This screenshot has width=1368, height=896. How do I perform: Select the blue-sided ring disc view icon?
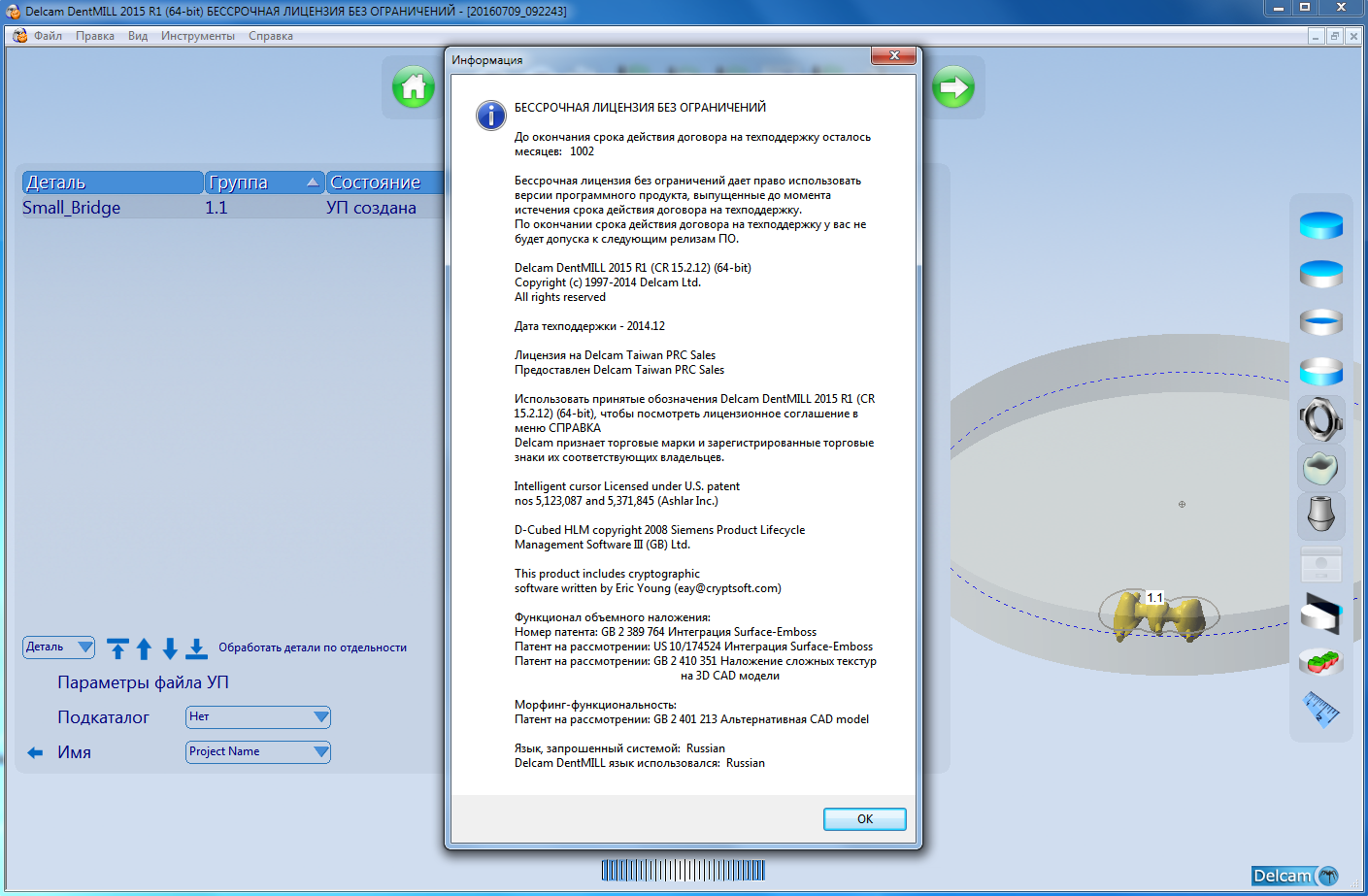click(x=1321, y=371)
